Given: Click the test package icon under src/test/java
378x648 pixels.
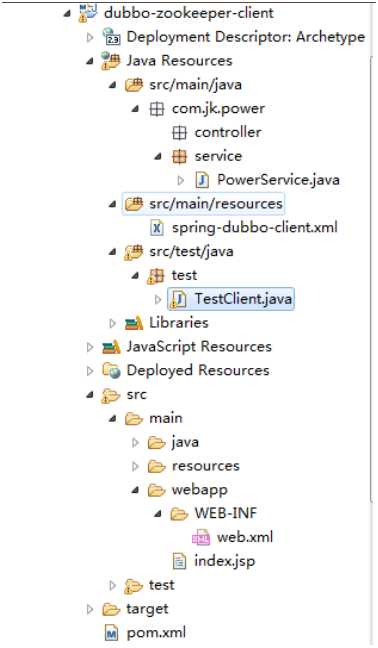Looking at the screenshot, I should 156,276.
